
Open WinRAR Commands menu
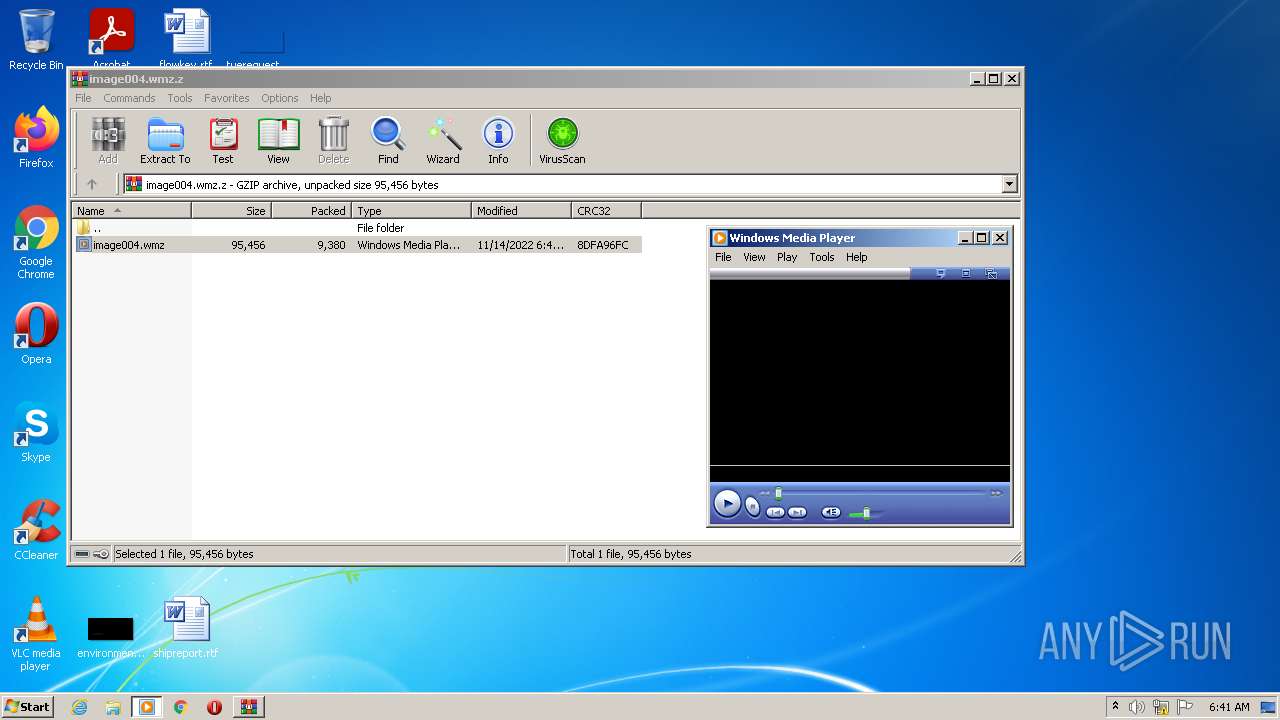click(129, 98)
